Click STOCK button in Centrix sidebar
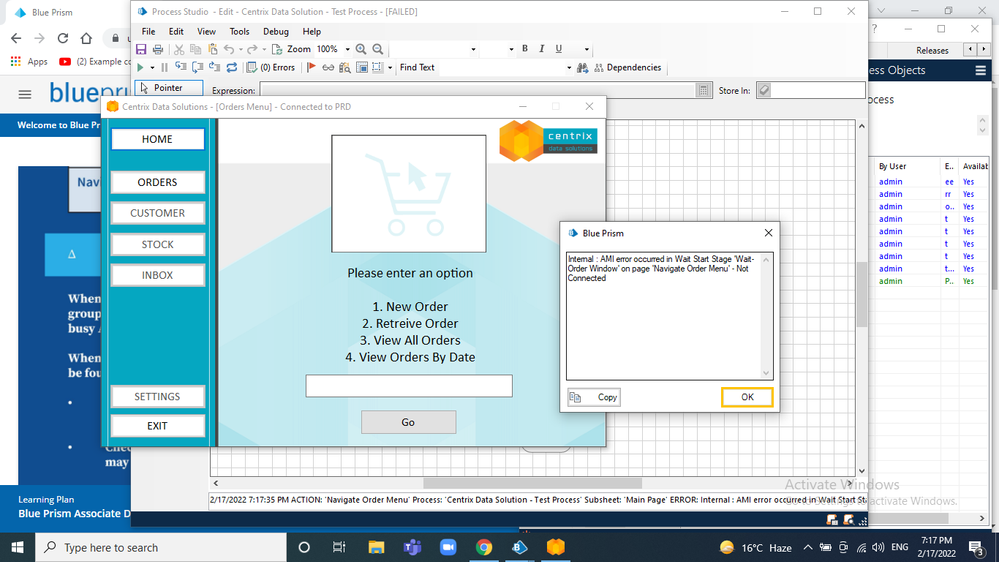 [157, 244]
